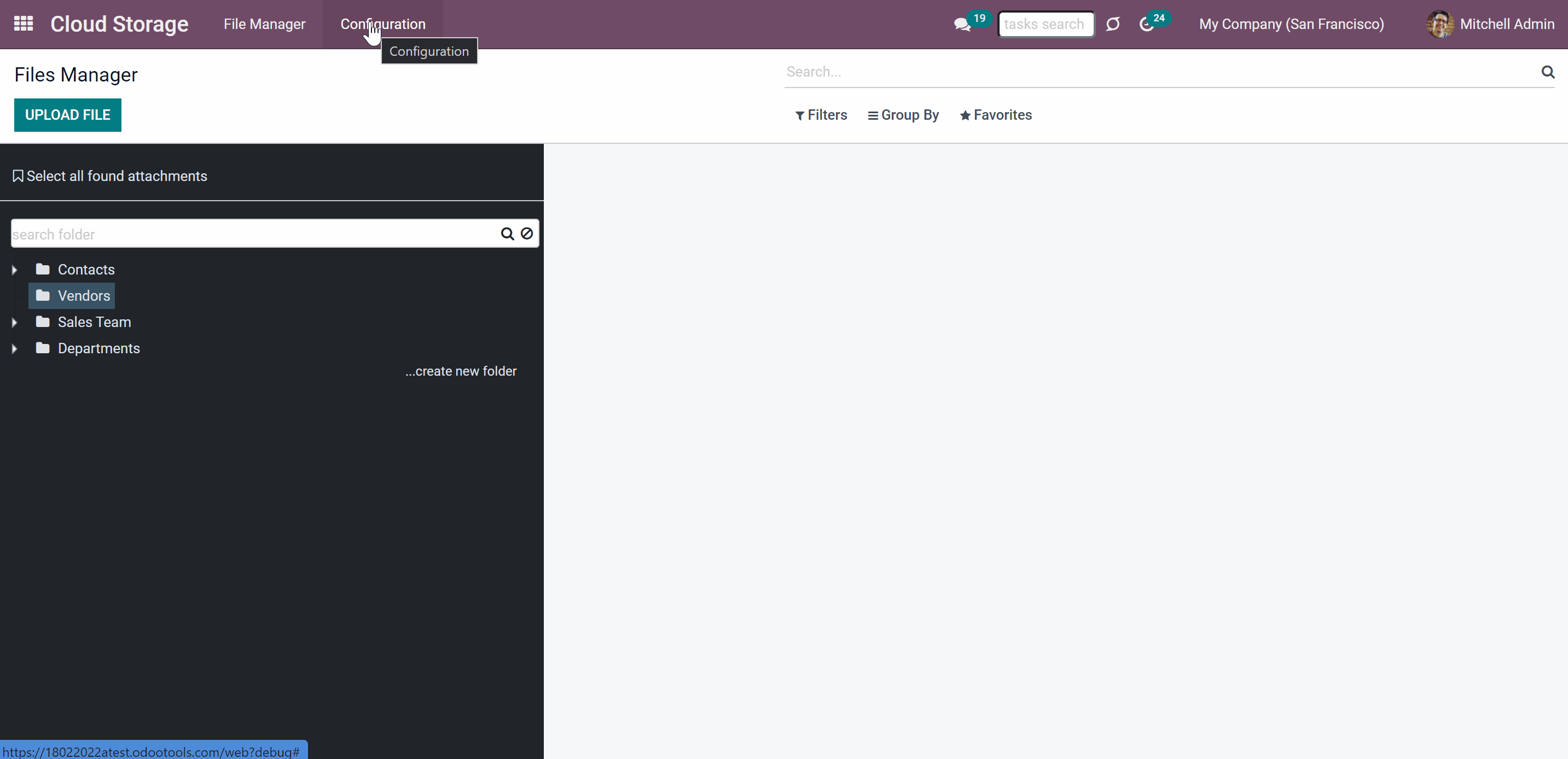Open the apps grid menu icon

23,24
